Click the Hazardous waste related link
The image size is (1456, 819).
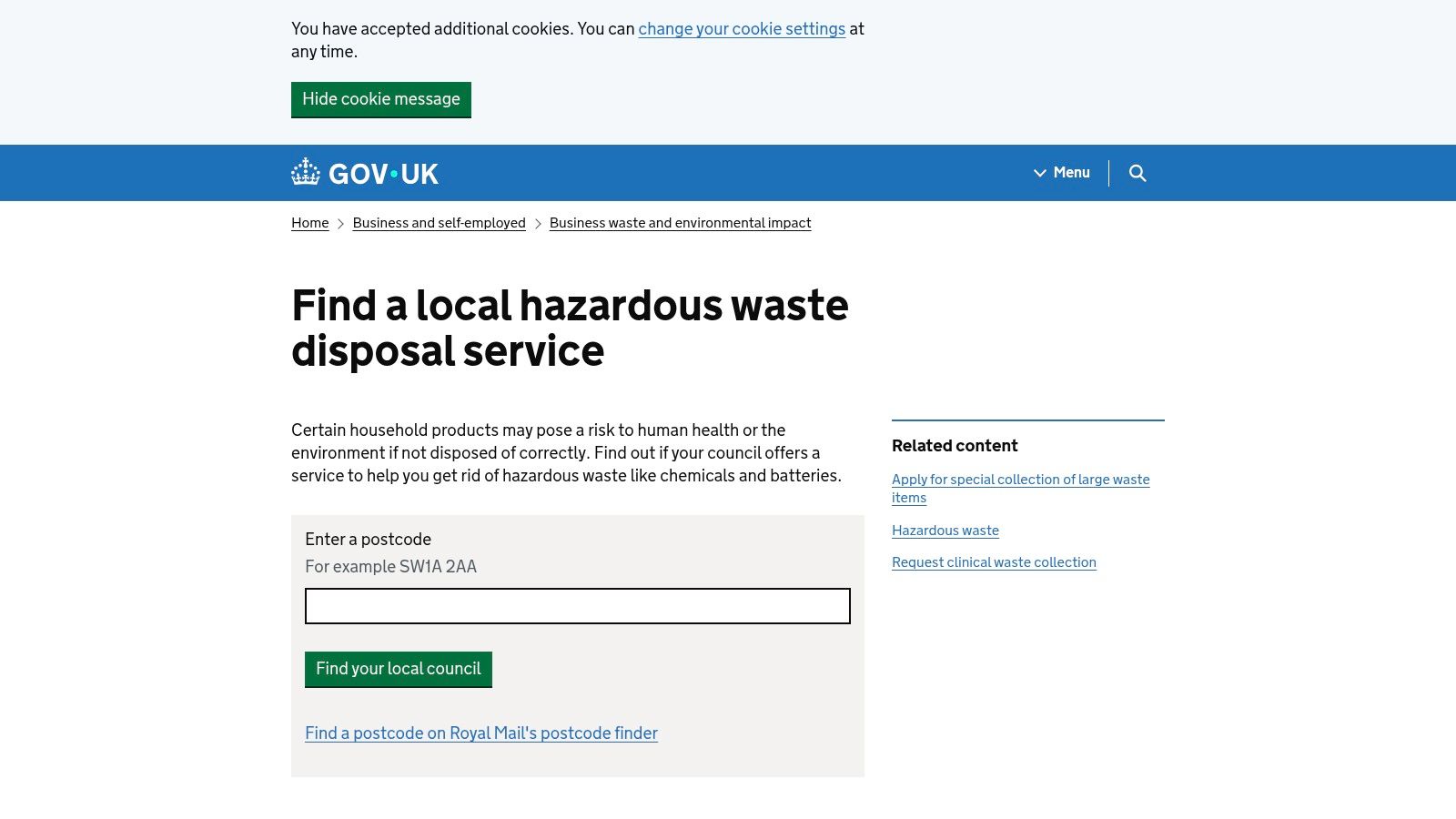click(x=945, y=531)
